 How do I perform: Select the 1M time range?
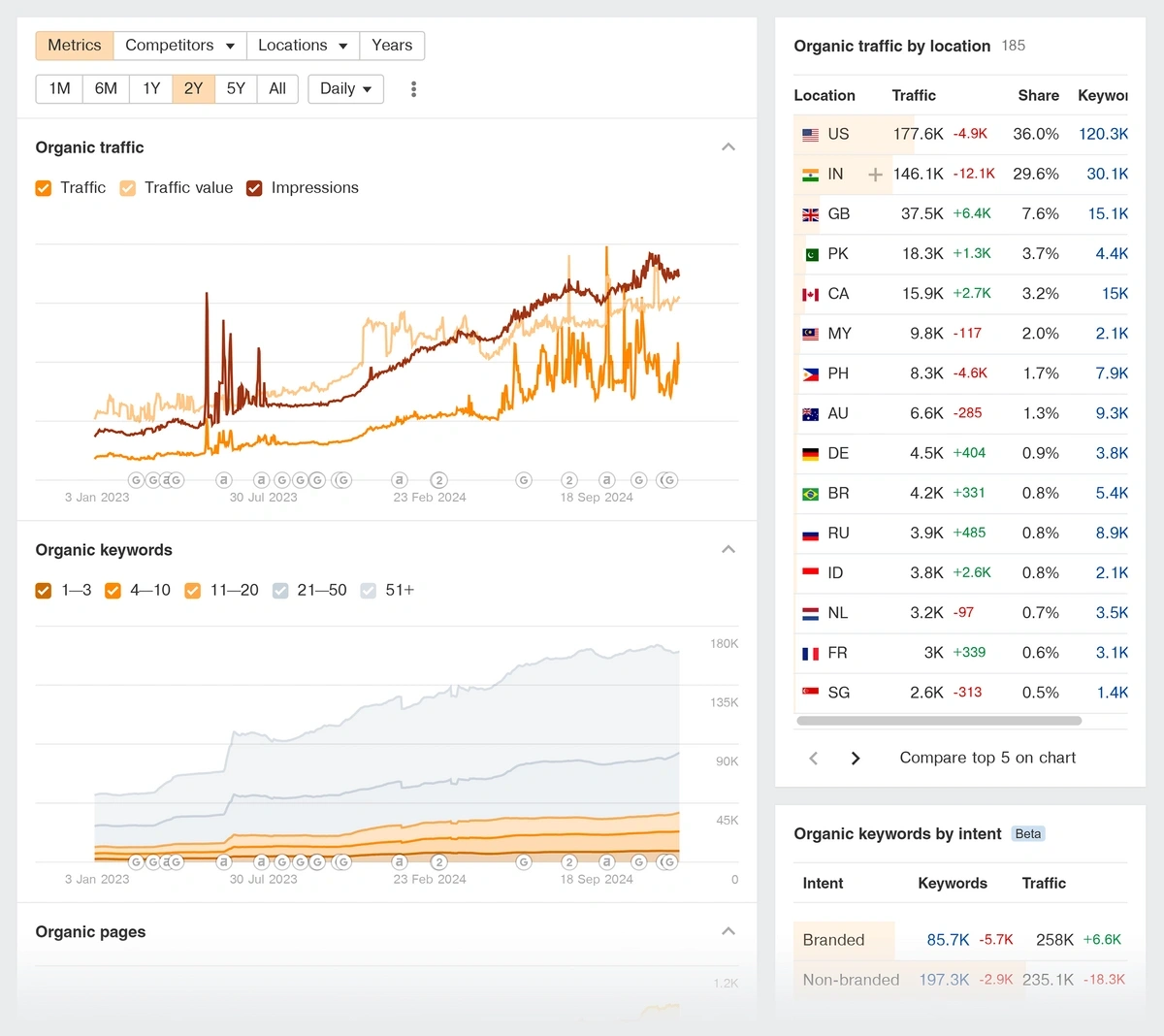[59, 89]
